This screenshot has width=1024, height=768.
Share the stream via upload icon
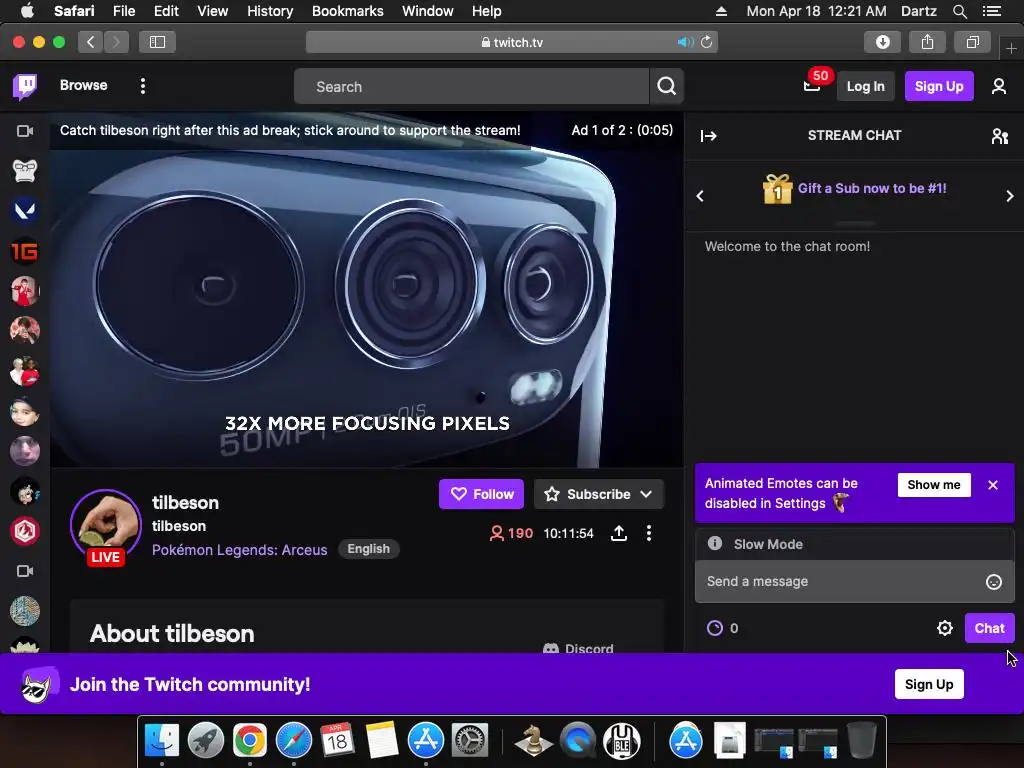[x=618, y=533]
